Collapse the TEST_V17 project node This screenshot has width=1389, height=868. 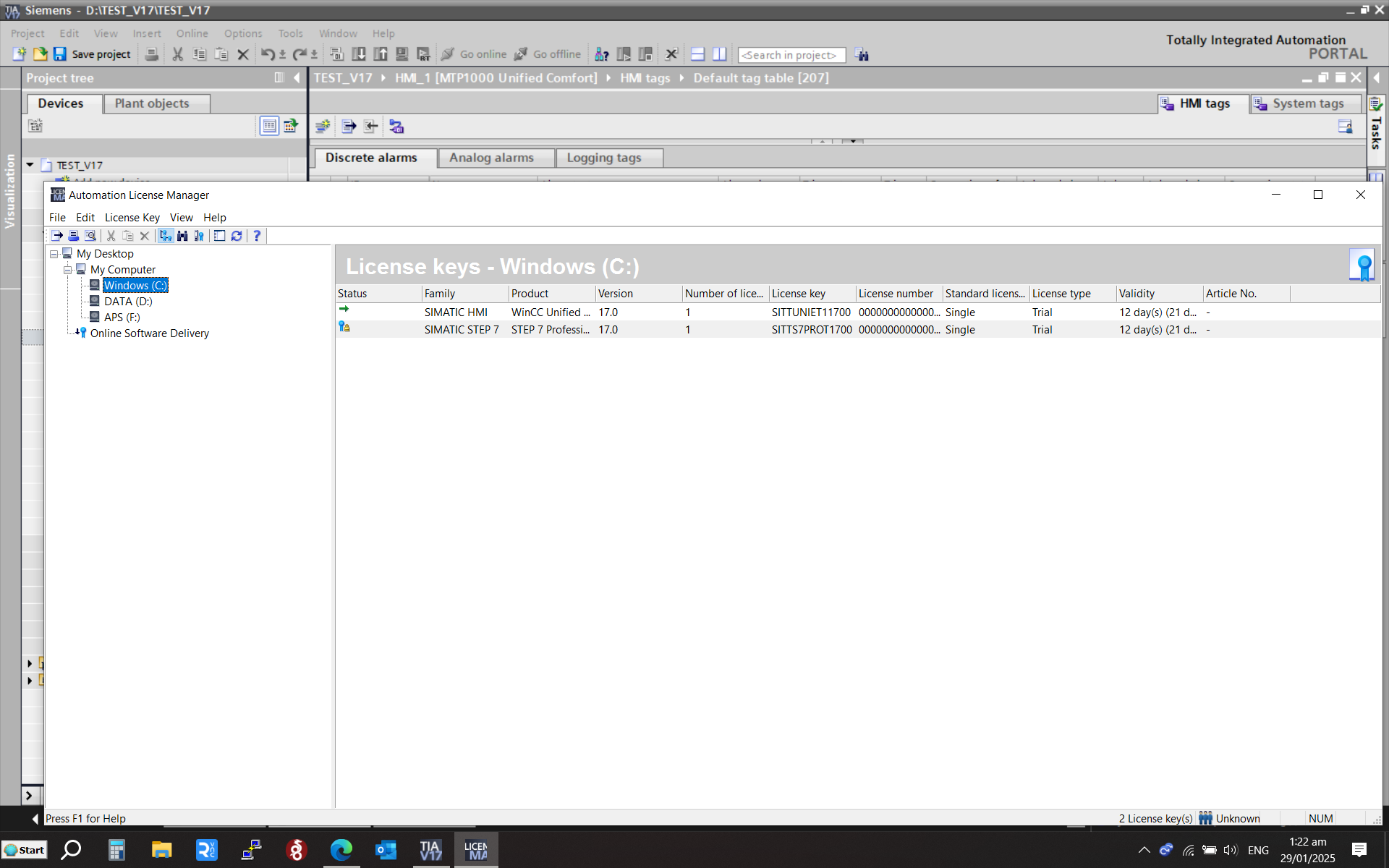click(30, 165)
